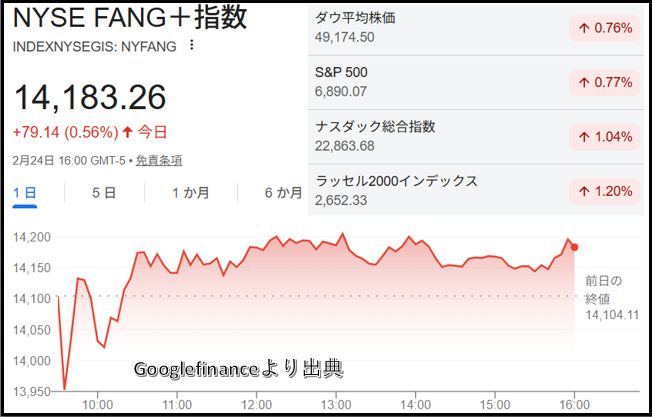652x417 pixels.
Task: Click the Nasdaq ↑1.04% change badge
Action: (x=606, y=136)
